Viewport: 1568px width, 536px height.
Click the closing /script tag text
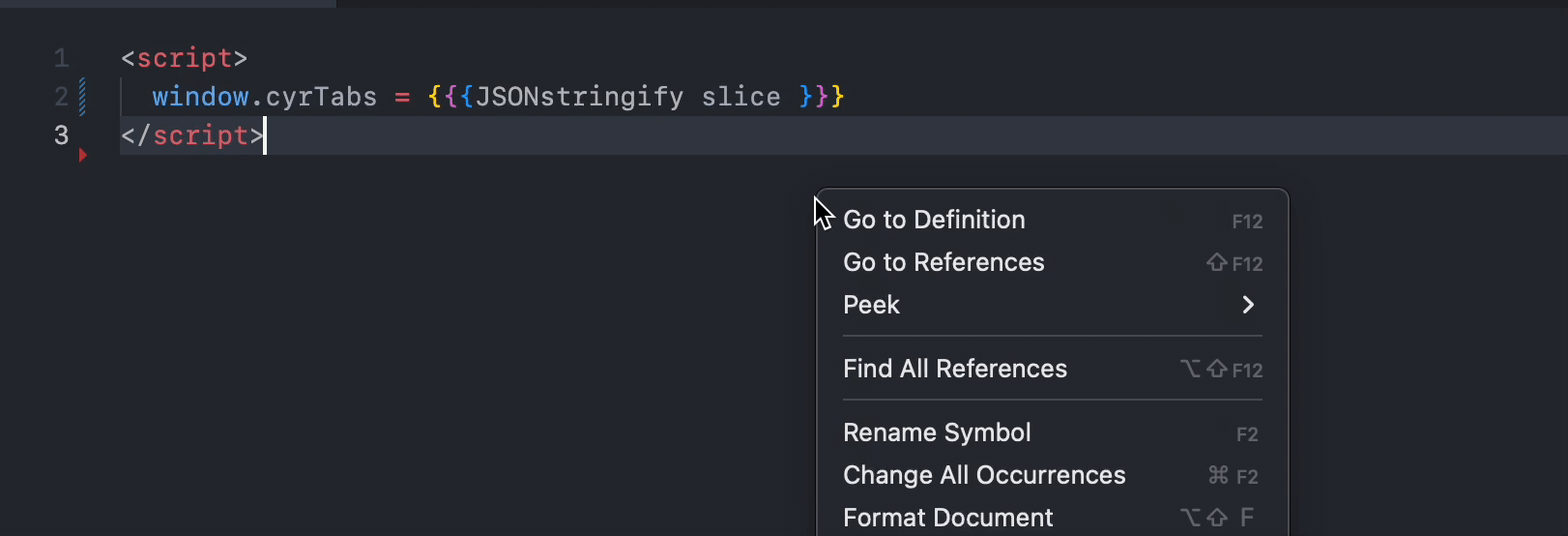(192, 135)
